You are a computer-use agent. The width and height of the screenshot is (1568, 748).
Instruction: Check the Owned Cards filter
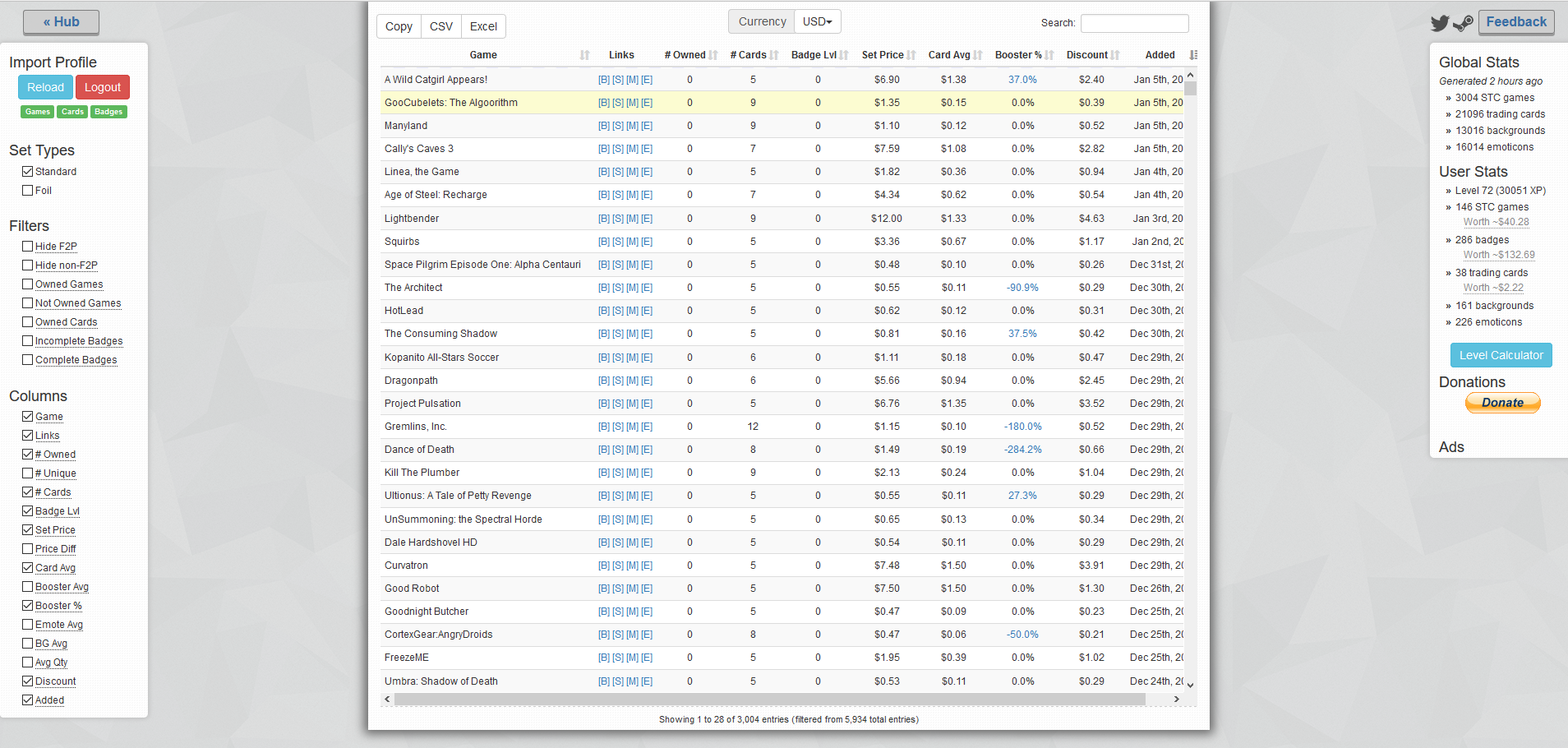tap(28, 321)
